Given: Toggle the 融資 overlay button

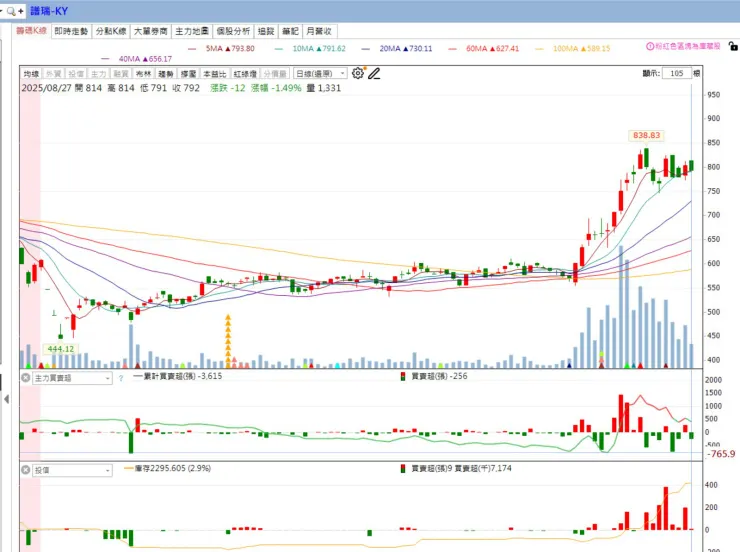Looking at the screenshot, I should pyautogui.click(x=121, y=74).
